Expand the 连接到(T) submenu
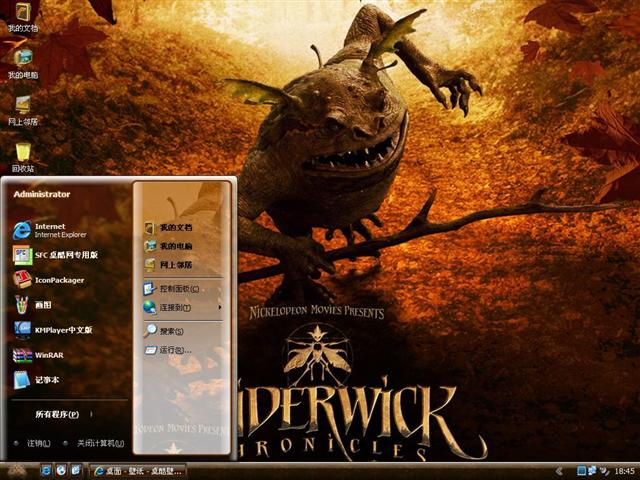This screenshot has width=640, height=480. coord(182,307)
